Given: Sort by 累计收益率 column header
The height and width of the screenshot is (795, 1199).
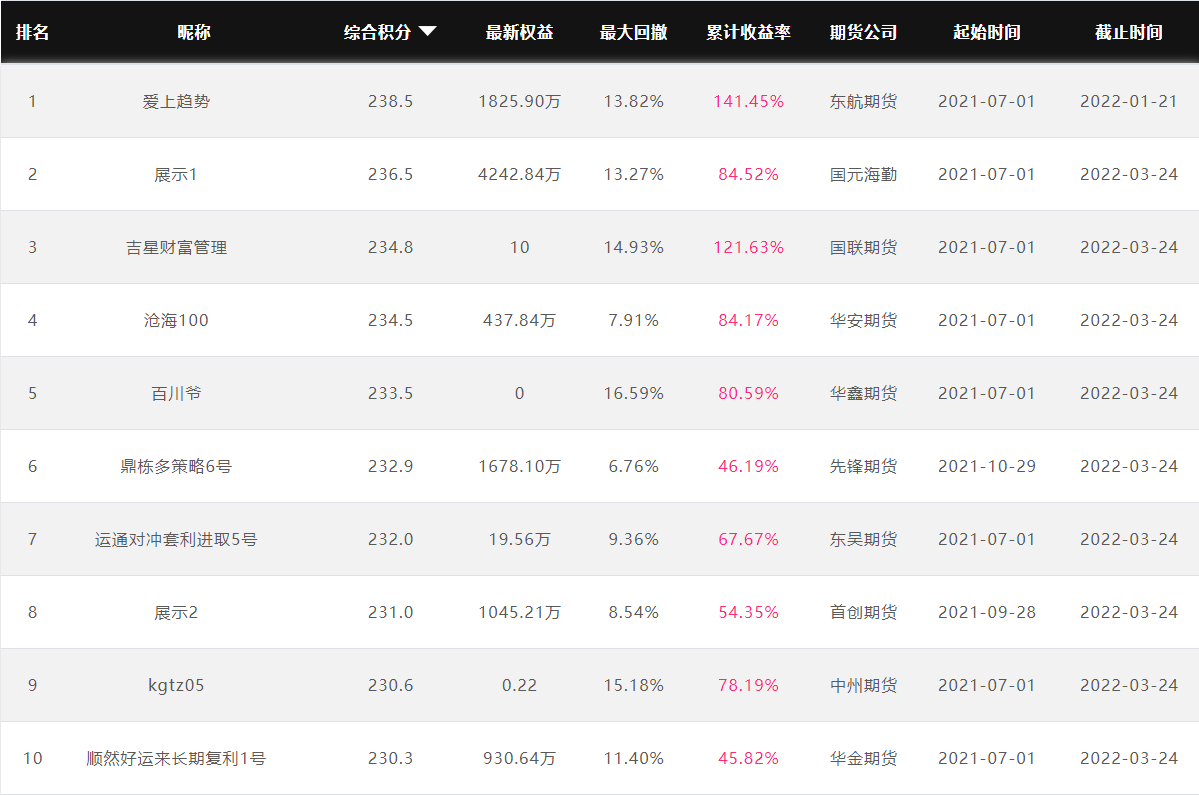Looking at the screenshot, I should [748, 32].
